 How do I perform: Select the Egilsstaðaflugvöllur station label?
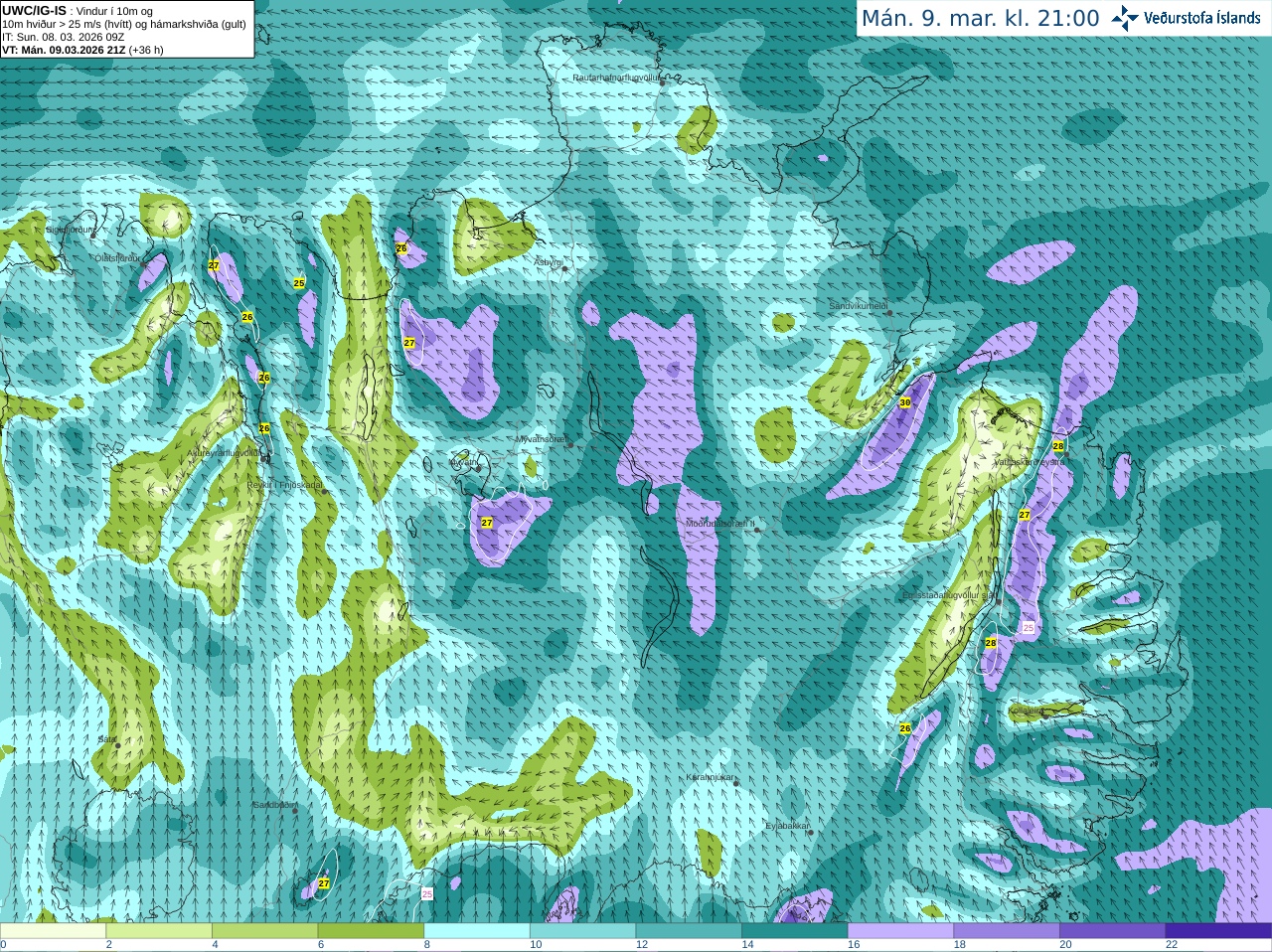(x=949, y=595)
